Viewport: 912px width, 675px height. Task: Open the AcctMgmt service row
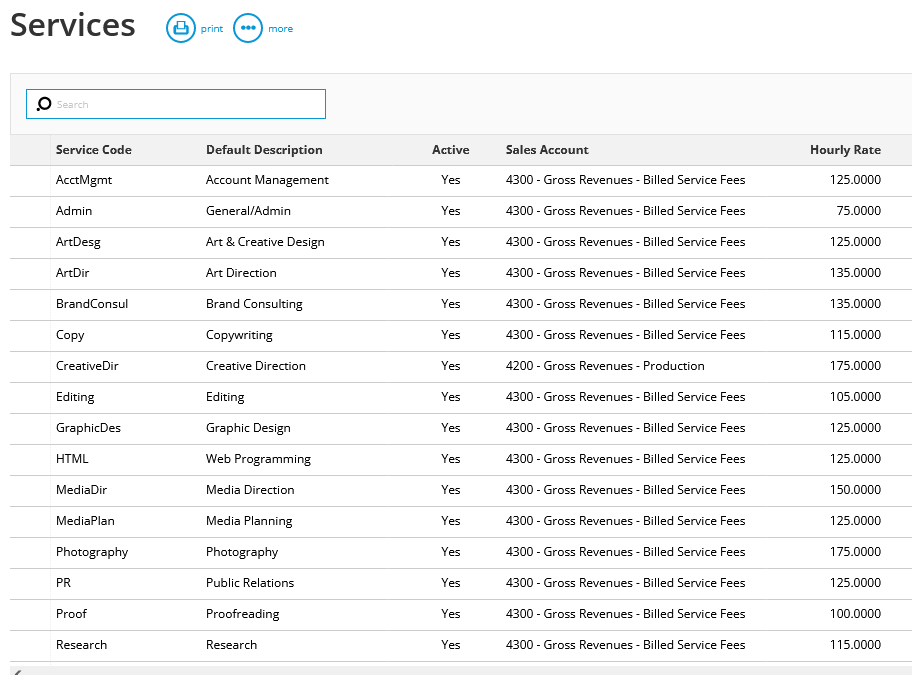[x=461, y=181]
